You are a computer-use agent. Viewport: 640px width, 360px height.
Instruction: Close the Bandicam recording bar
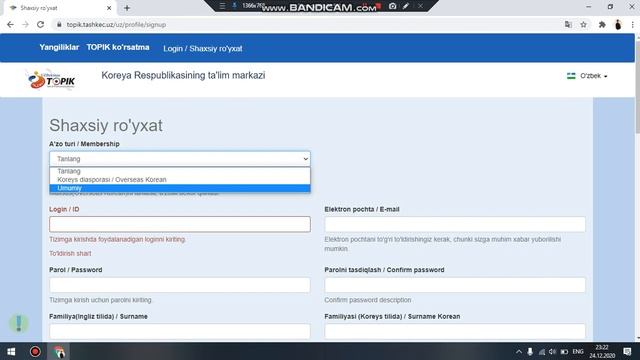coord(420,6)
